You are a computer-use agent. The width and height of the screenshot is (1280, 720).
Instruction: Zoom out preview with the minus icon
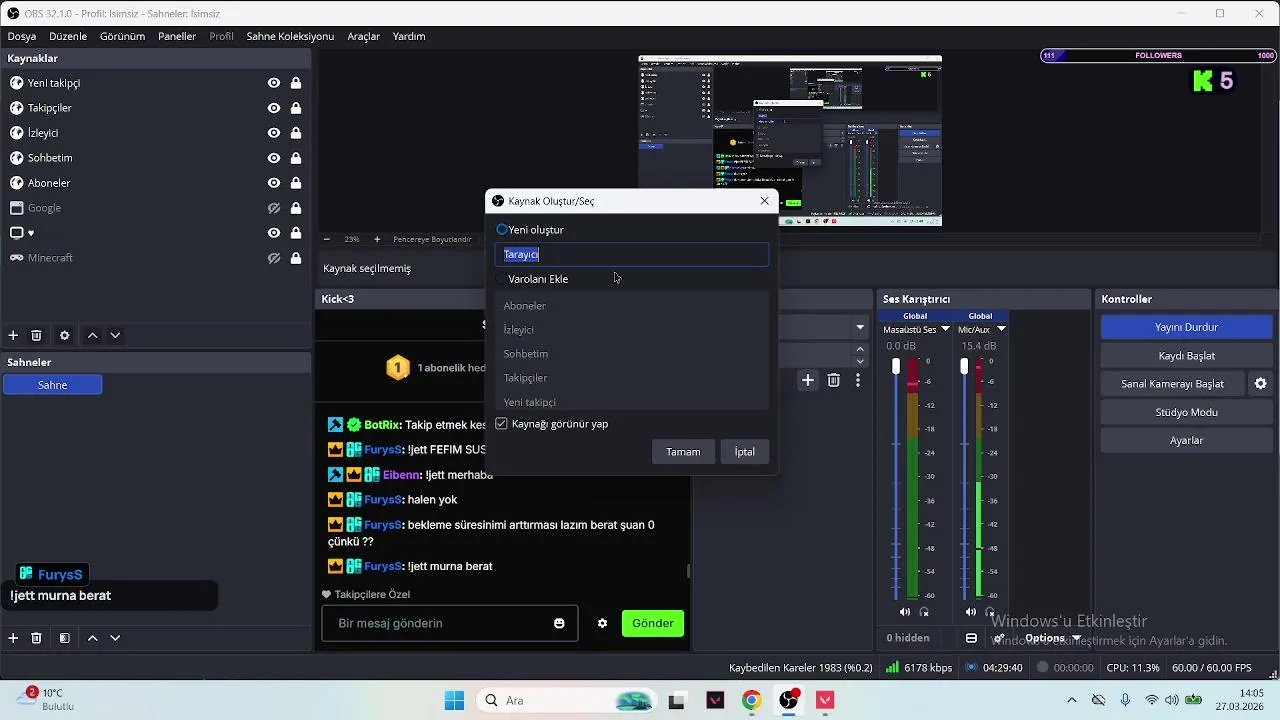click(x=326, y=240)
